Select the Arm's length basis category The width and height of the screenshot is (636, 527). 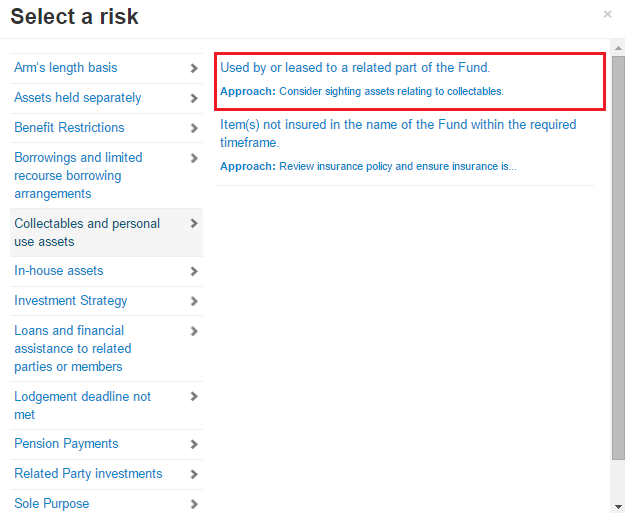point(66,68)
